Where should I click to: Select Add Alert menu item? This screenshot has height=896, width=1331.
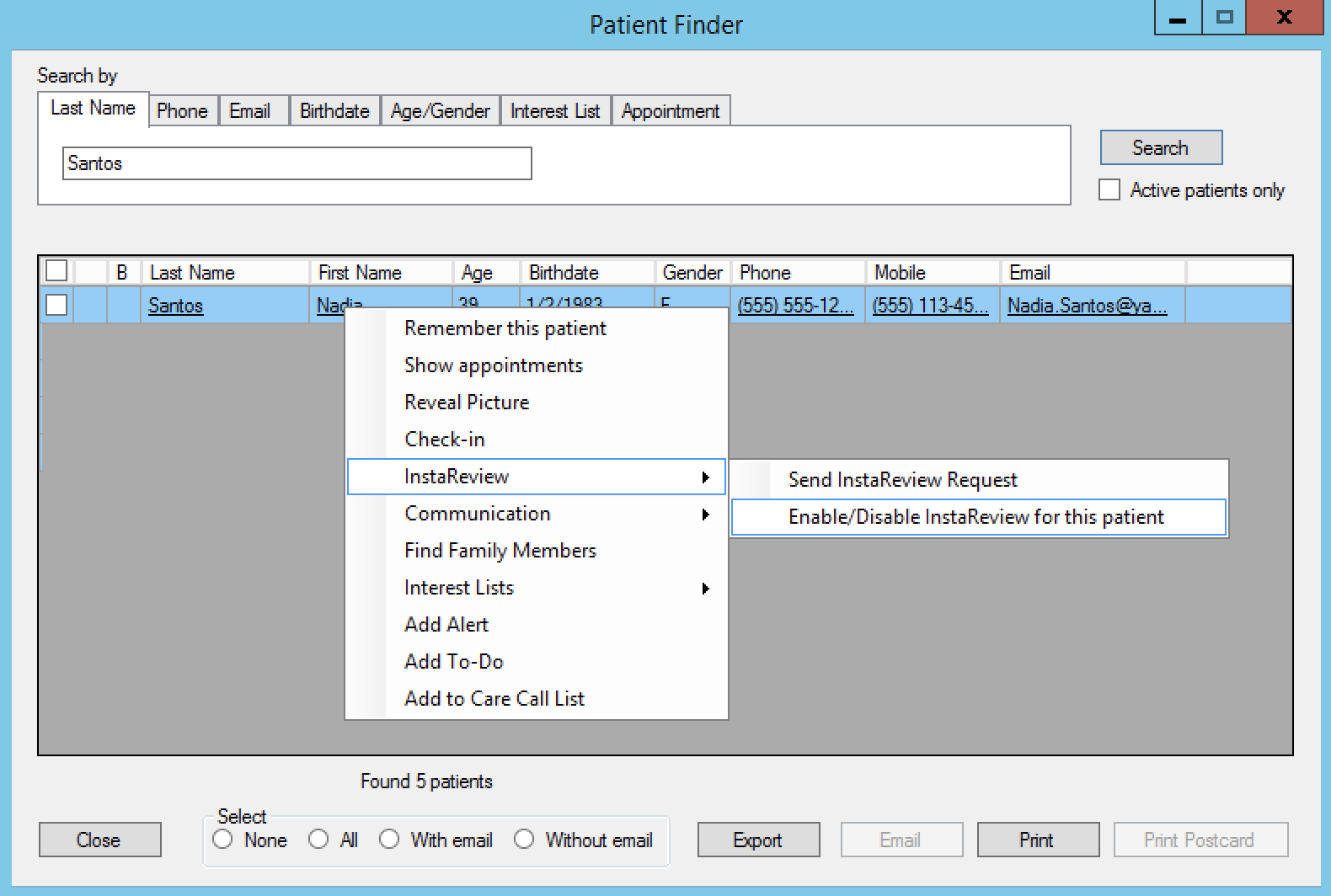click(x=537, y=625)
